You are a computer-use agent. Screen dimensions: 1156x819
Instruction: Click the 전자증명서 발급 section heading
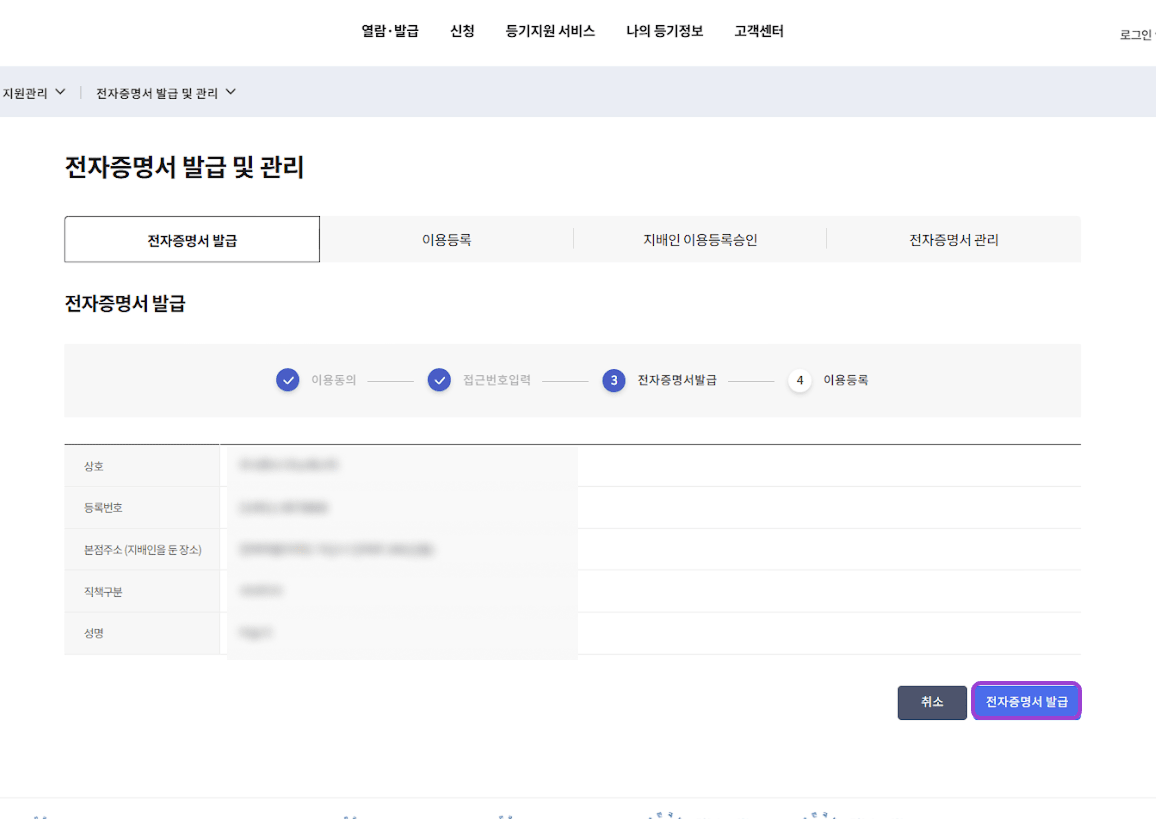[x=125, y=304]
